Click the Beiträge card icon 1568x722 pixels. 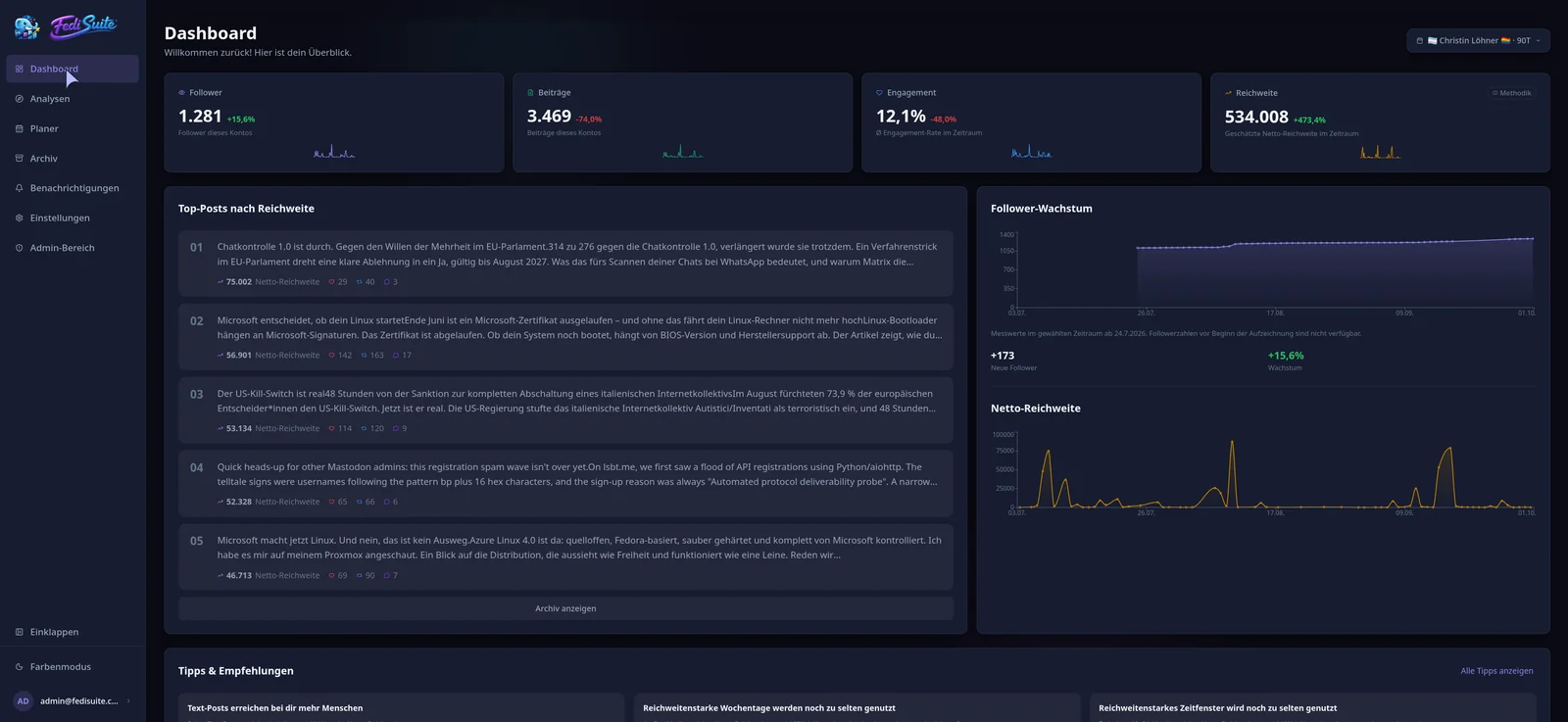[x=530, y=93]
